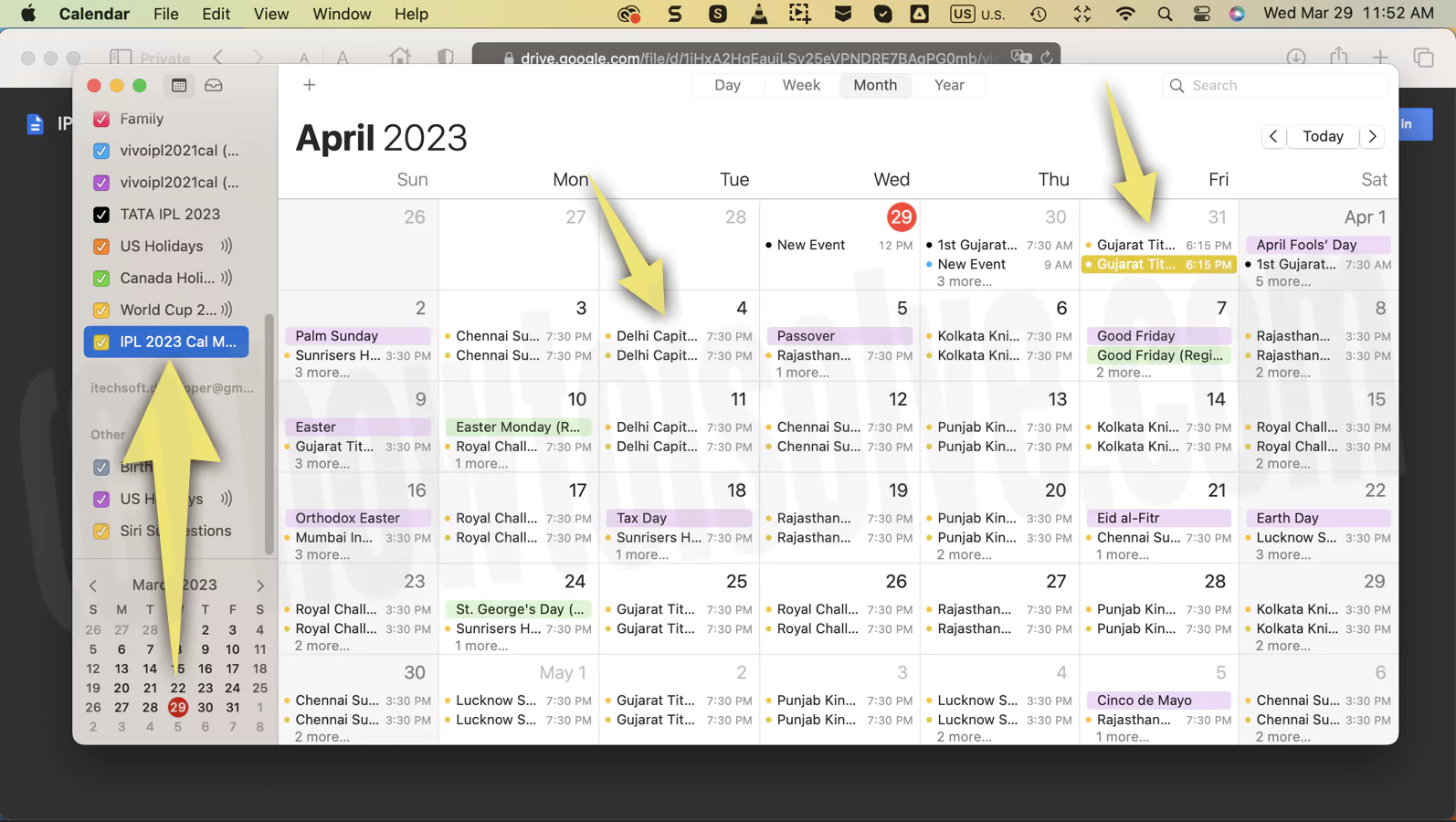This screenshot has height=822, width=1456.
Task: Expand '1 more...' on April 18
Action: 642,554
